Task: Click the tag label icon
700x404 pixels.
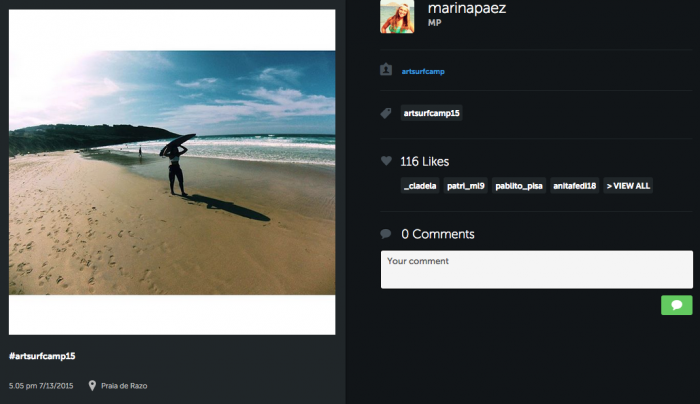Action: 386,113
